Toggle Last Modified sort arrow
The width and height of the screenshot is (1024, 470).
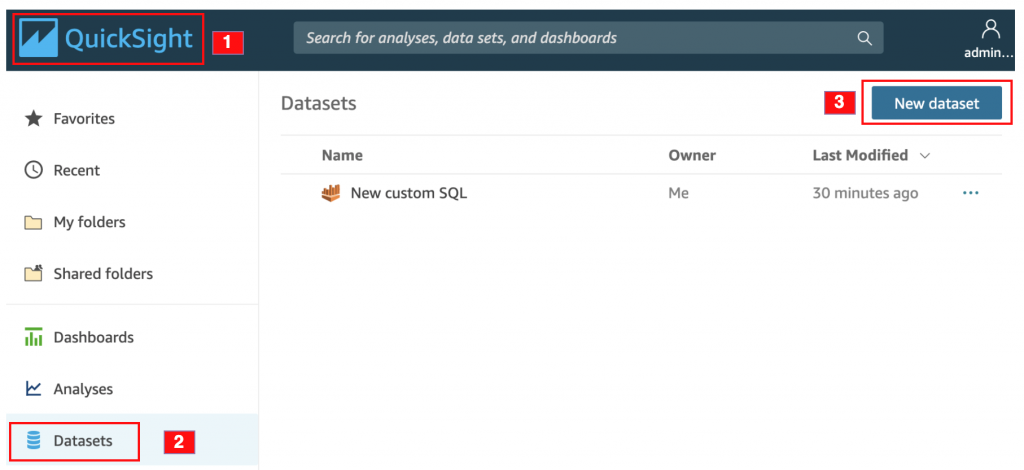click(924, 156)
